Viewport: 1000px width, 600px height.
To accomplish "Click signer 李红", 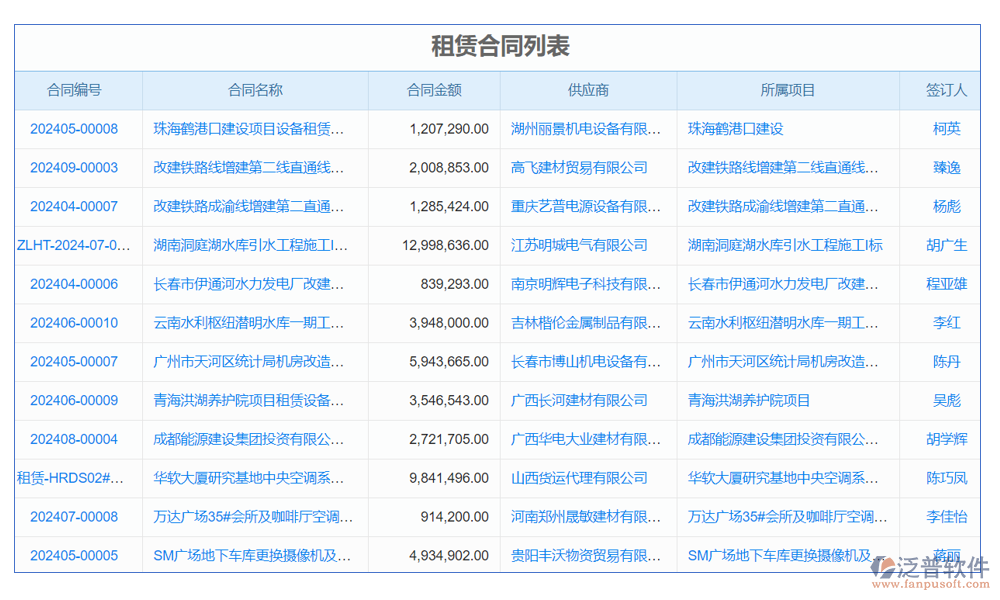I will 946,323.
